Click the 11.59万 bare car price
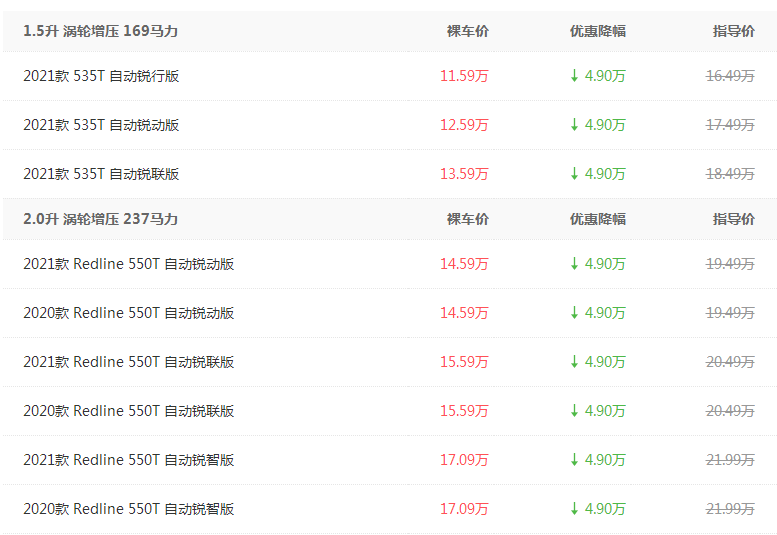Screen dimensions: 777x535 (x=464, y=76)
